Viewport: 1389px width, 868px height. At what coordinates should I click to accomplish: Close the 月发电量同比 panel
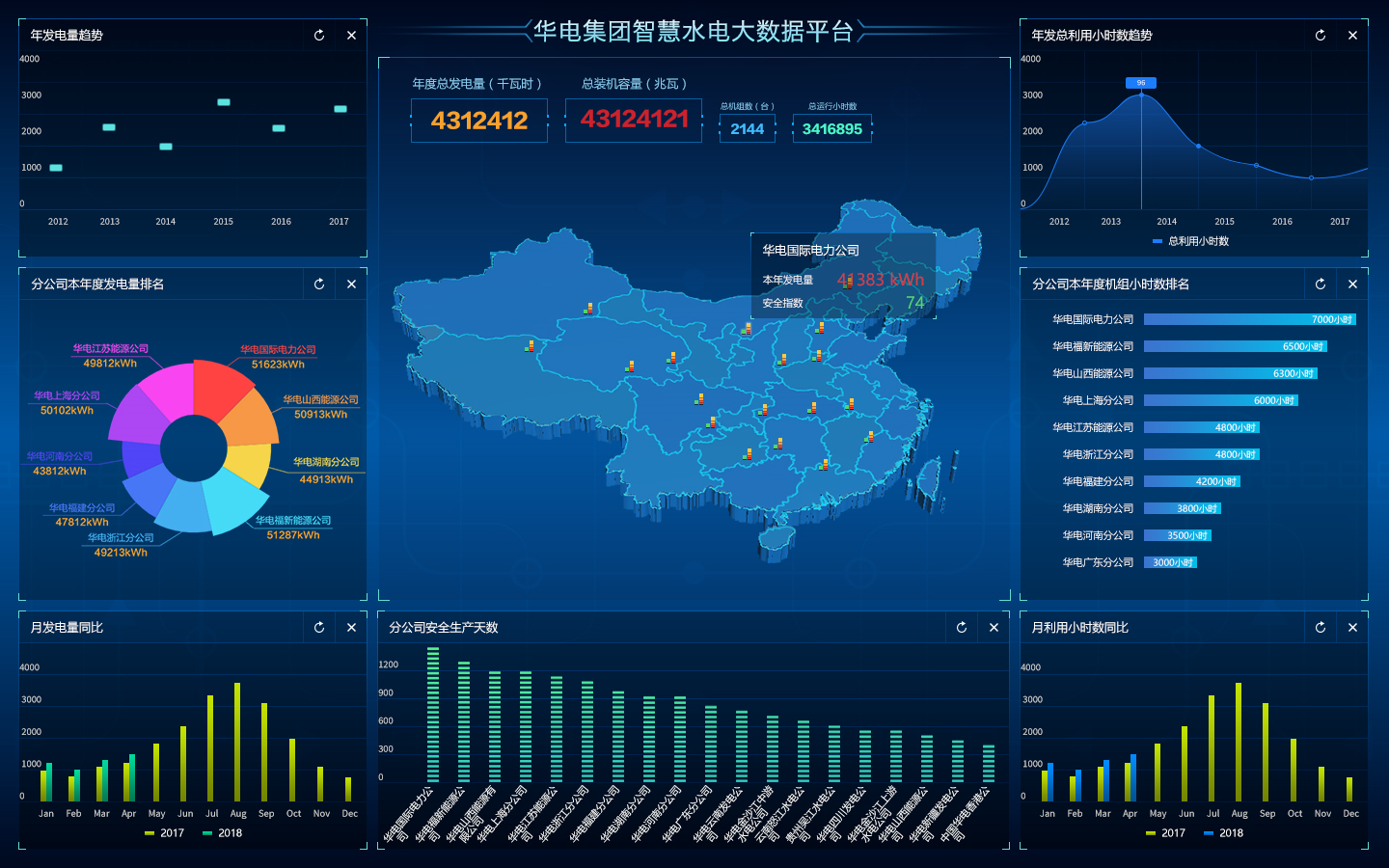(x=351, y=628)
